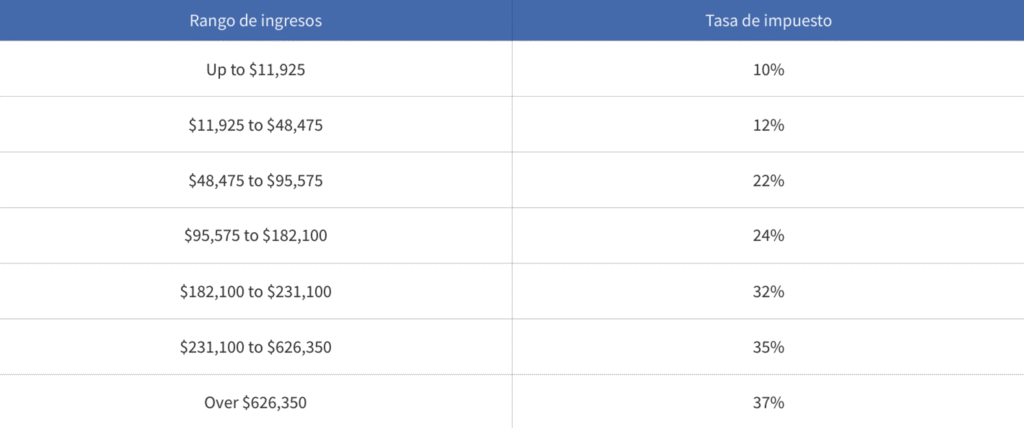Select the 35% tax rate cell
This screenshot has width=1024, height=428.
coord(769,347)
